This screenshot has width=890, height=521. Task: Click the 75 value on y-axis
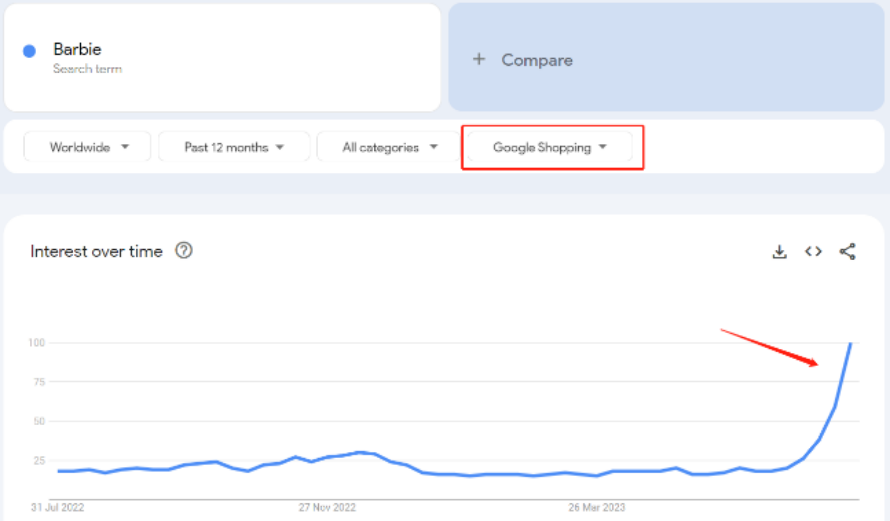tap(37, 382)
